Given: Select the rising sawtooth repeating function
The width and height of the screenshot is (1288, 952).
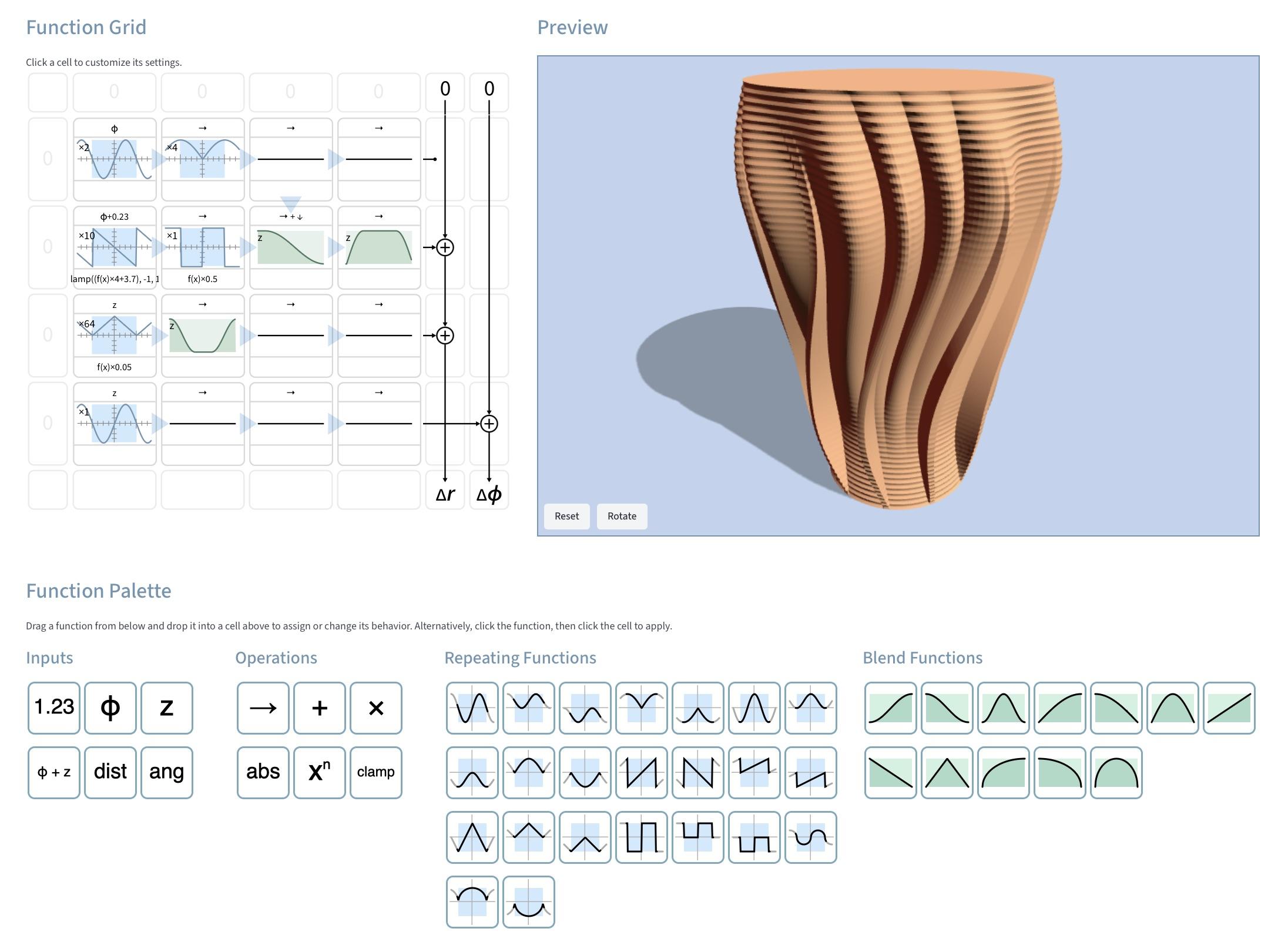Looking at the screenshot, I should click(x=641, y=772).
